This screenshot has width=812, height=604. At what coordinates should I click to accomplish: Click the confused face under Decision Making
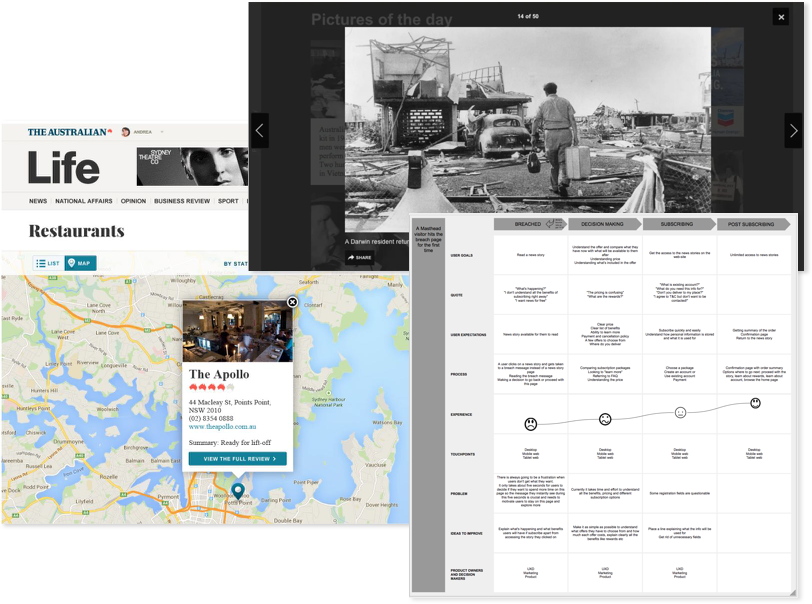(605, 419)
